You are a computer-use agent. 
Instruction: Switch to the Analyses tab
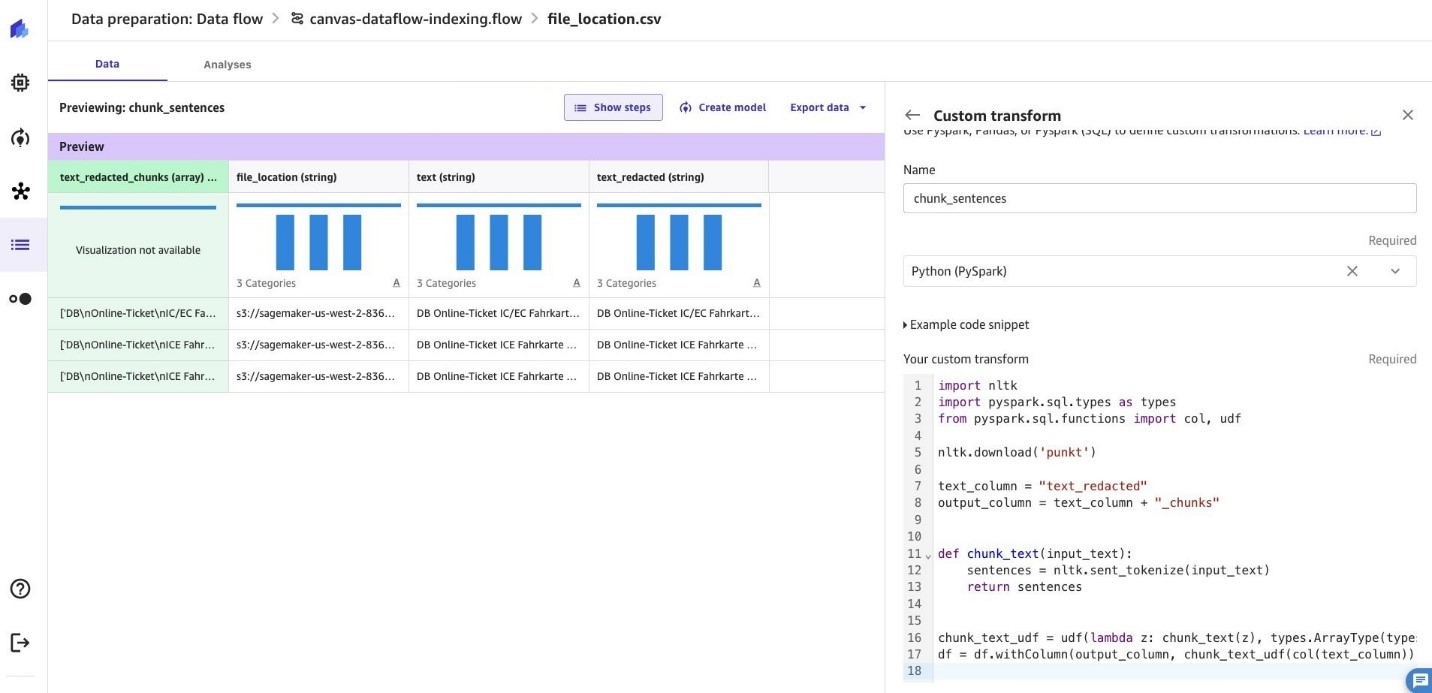tap(227, 64)
